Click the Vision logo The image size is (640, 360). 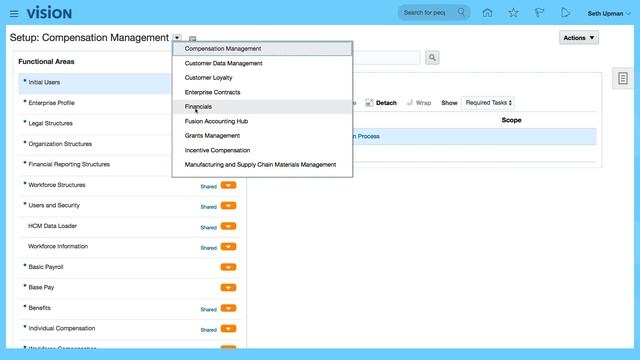point(49,13)
